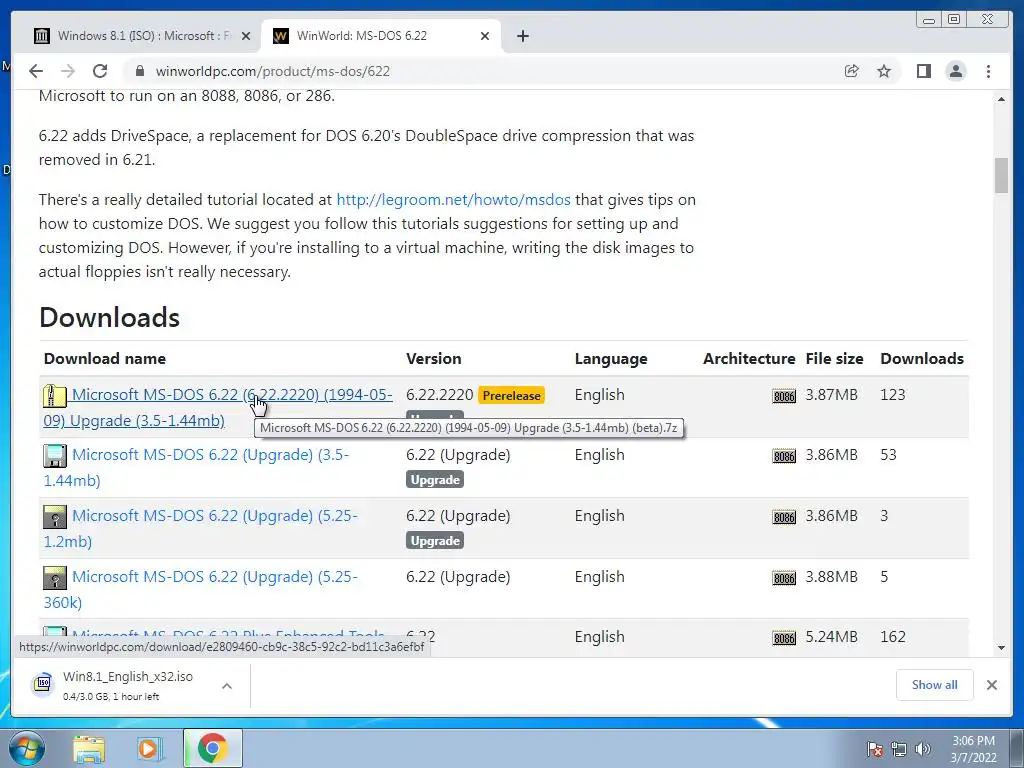The image size is (1024, 768).
Task: Open the Chrome side panel
Action: point(923,71)
